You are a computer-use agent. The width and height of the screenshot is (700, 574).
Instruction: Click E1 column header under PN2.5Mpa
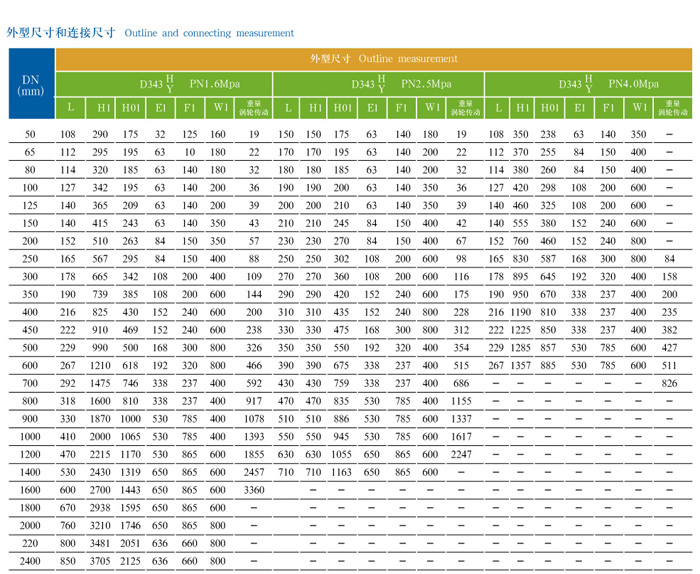(372, 108)
